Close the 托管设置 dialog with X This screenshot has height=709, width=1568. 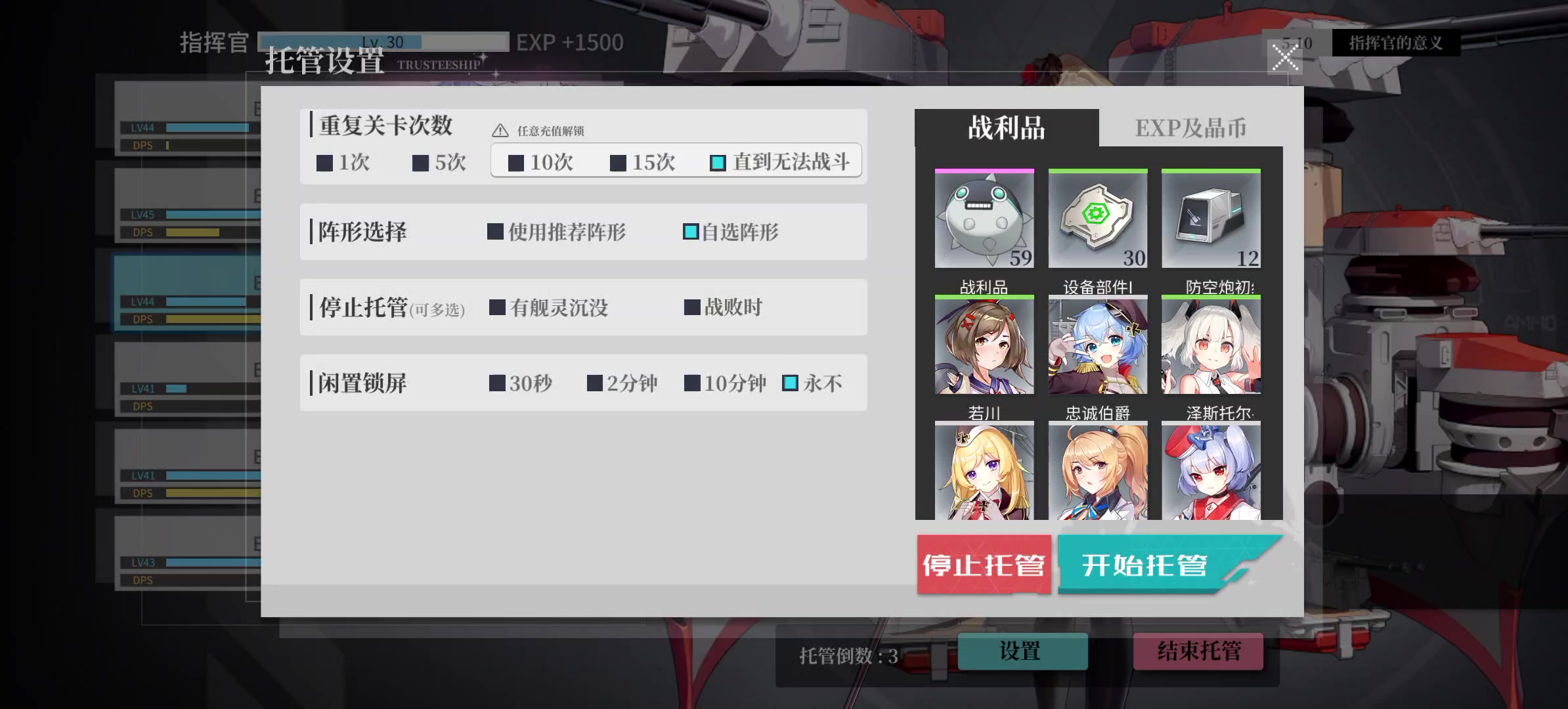1285,57
